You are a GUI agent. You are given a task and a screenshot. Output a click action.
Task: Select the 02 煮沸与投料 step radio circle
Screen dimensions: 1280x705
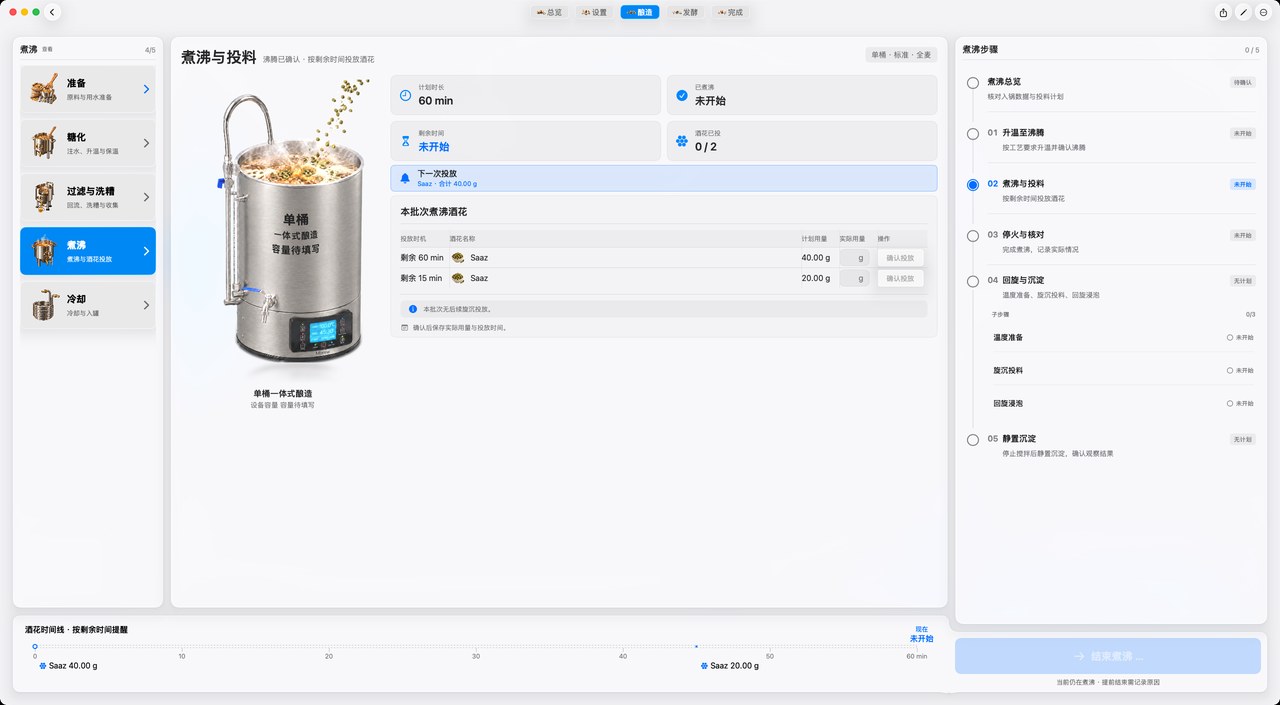pyautogui.click(x=973, y=184)
